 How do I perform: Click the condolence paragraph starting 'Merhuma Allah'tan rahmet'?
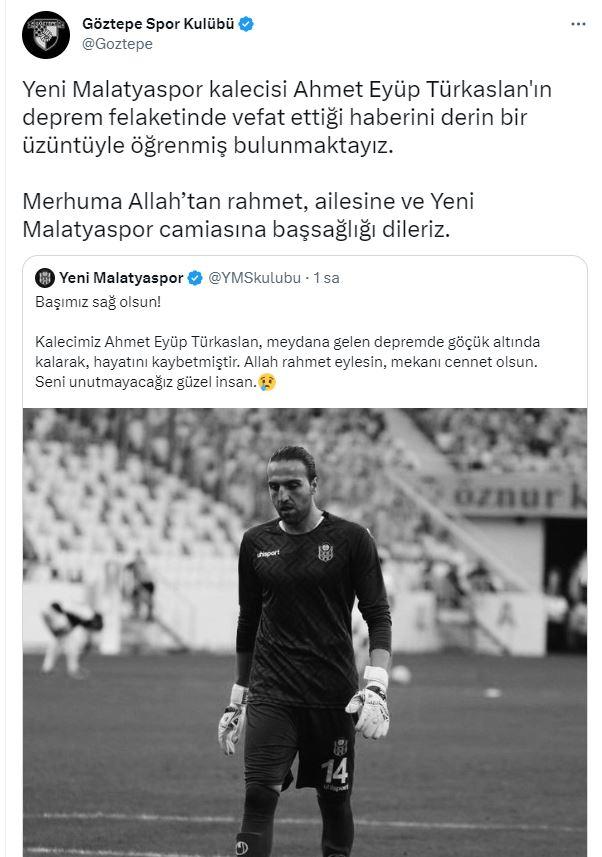click(248, 215)
